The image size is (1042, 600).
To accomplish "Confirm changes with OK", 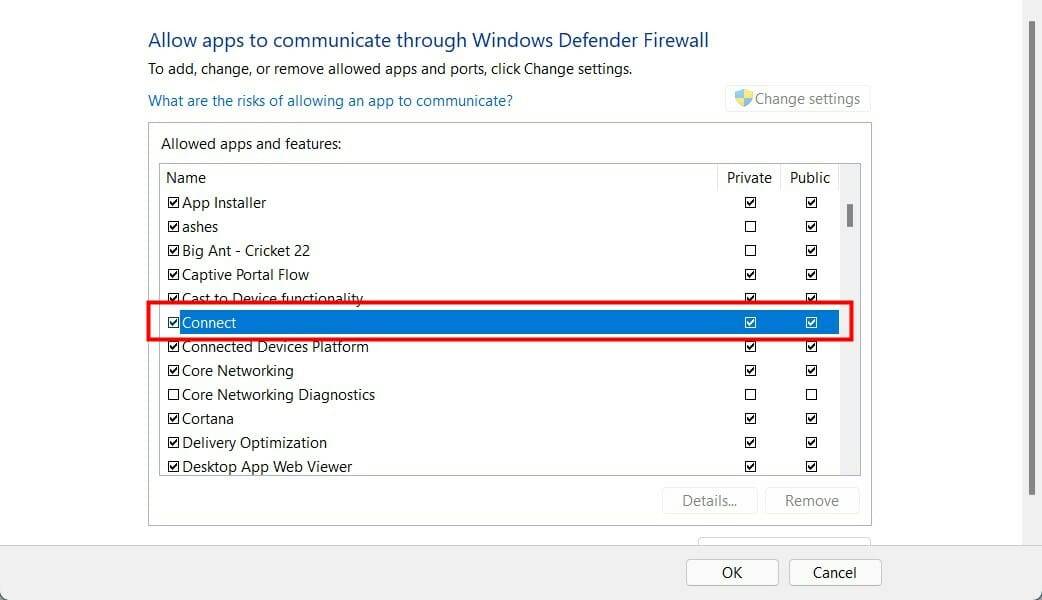I will [x=731, y=572].
